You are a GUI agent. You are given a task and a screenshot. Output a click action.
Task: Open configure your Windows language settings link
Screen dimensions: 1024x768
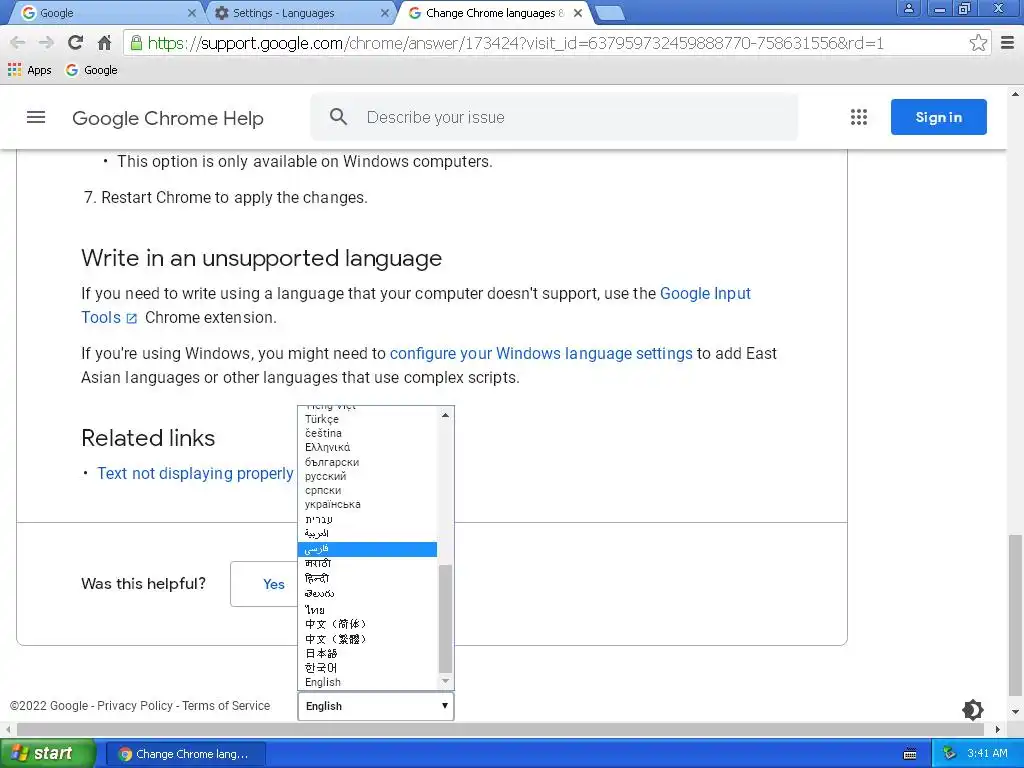[541, 353]
